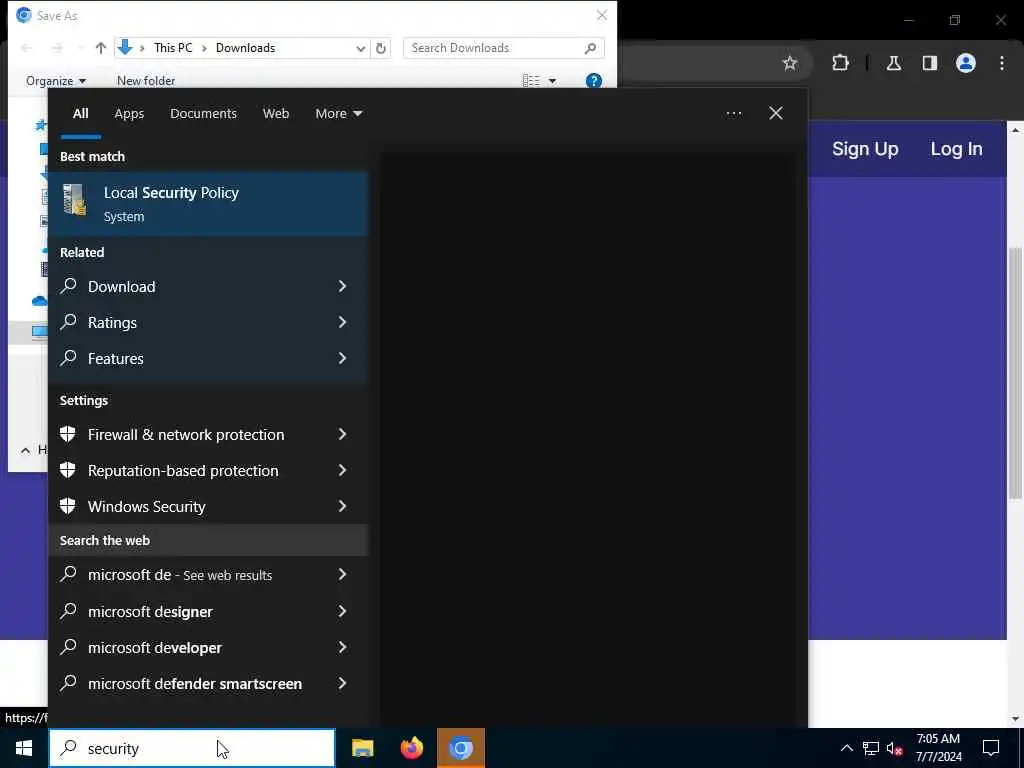Expand microsoft defender smartscreen arrow

click(x=342, y=683)
